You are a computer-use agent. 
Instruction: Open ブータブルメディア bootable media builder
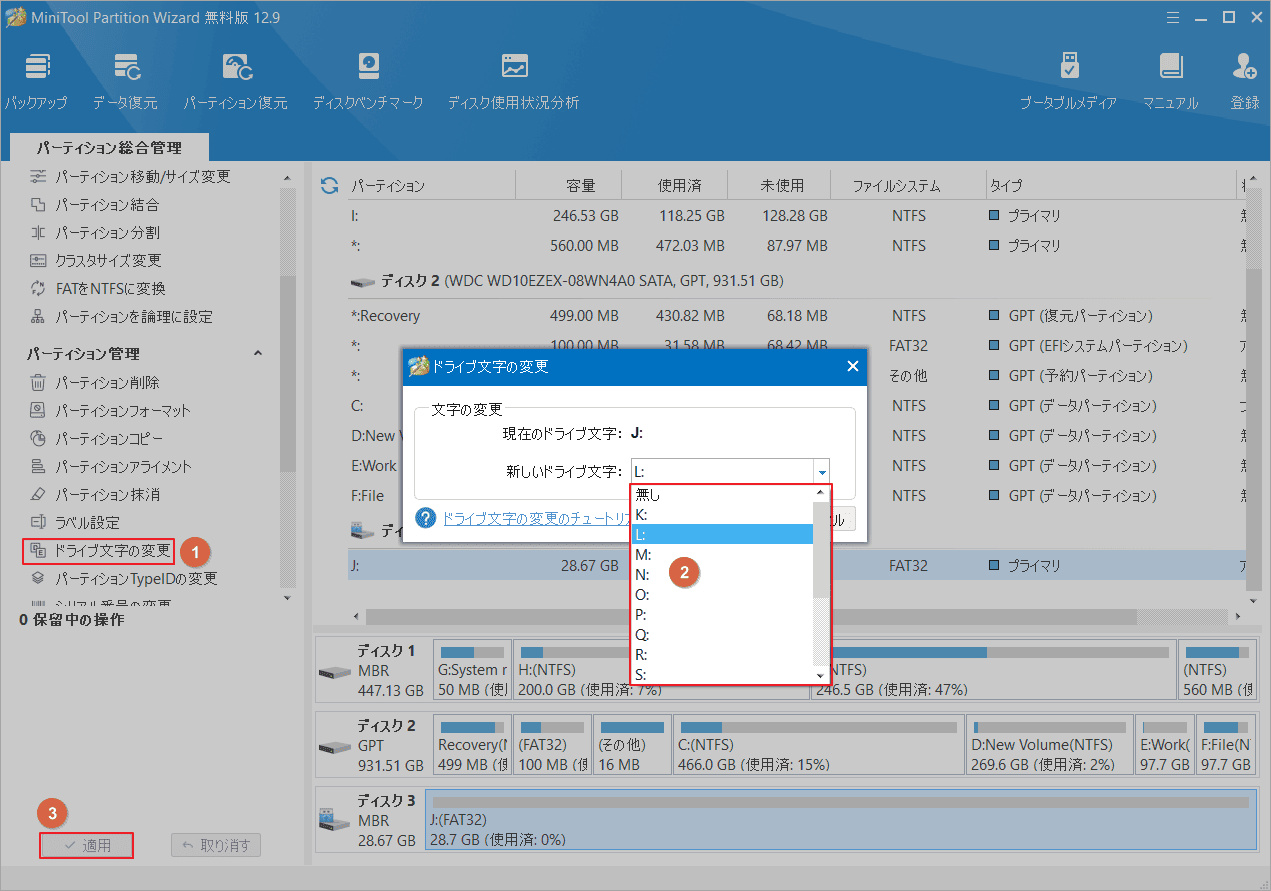click(x=1068, y=81)
